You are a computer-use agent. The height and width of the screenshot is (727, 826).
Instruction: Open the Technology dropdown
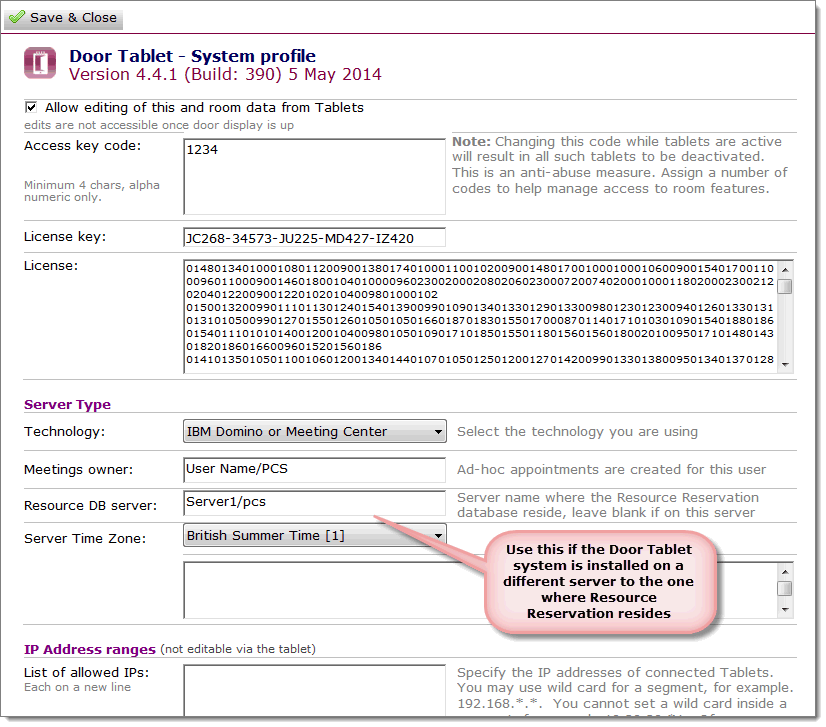point(315,432)
